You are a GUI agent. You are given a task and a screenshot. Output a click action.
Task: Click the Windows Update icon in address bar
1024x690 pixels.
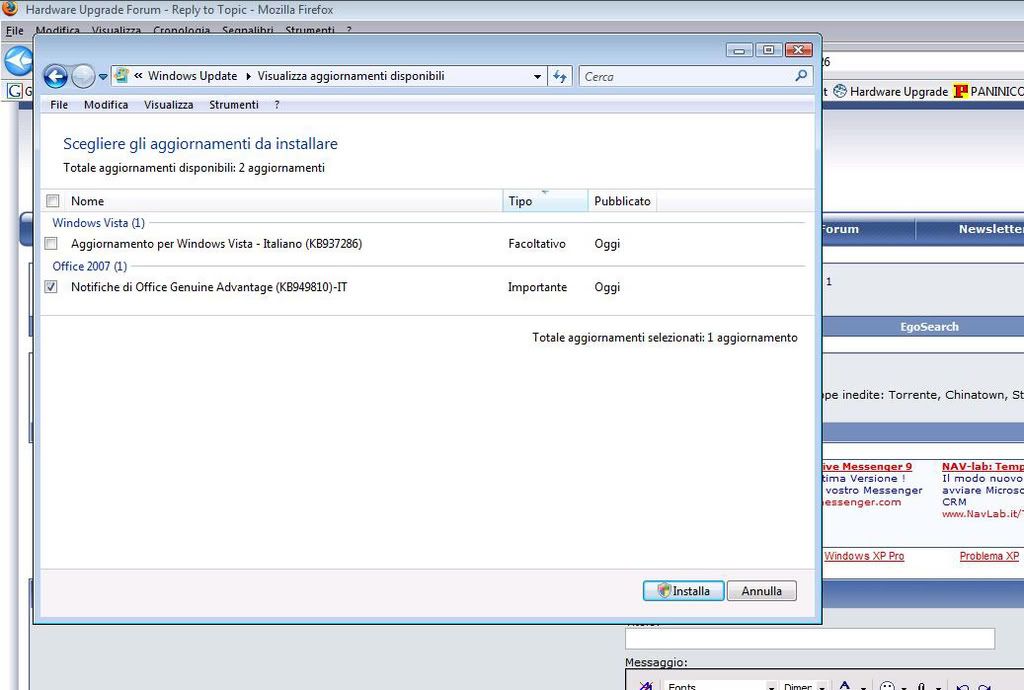click(121, 75)
